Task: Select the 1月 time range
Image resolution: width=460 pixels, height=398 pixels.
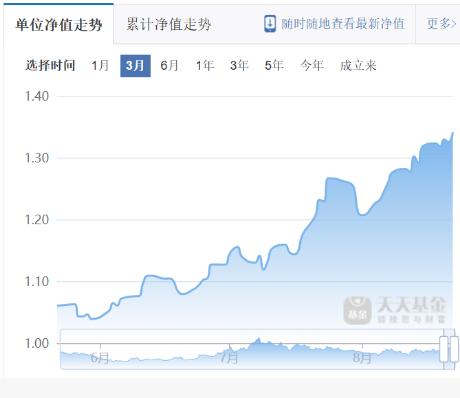Action: (100, 65)
